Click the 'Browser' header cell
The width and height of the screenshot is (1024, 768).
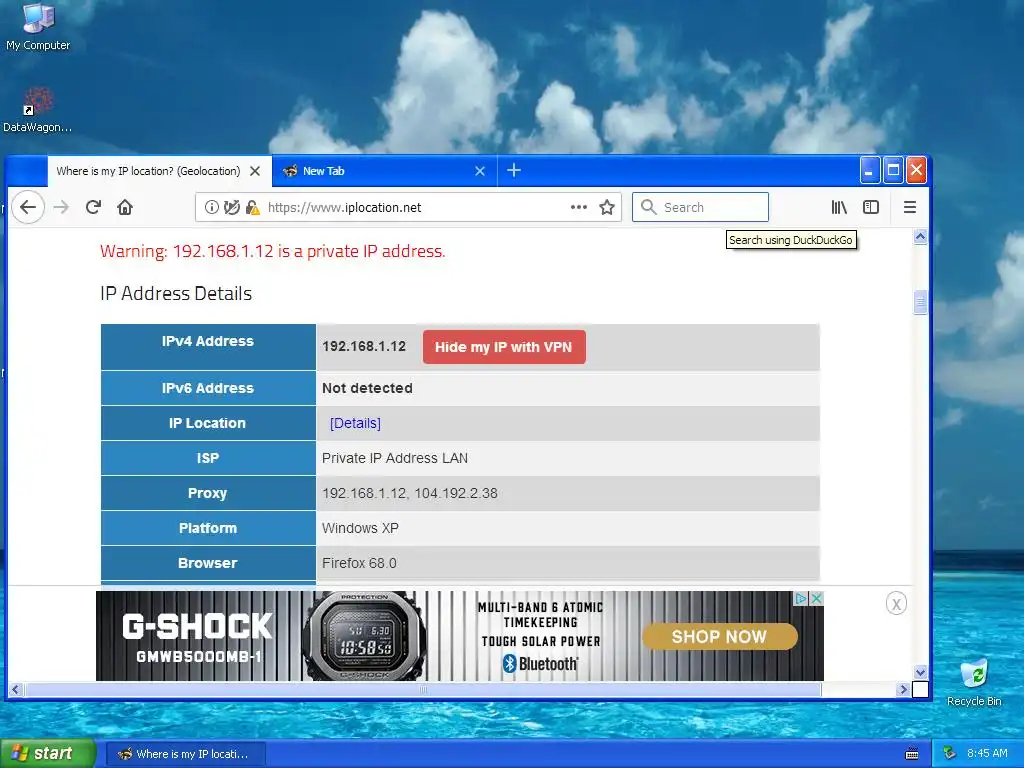(x=208, y=563)
